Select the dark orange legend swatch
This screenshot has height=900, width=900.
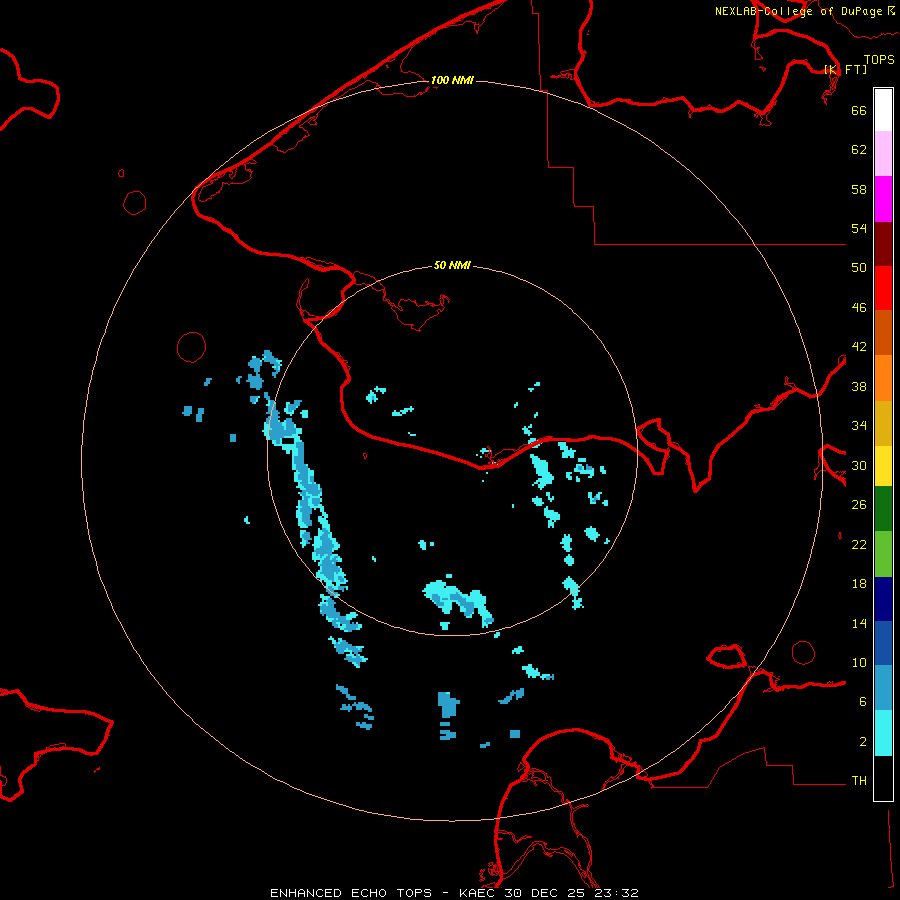[883, 332]
